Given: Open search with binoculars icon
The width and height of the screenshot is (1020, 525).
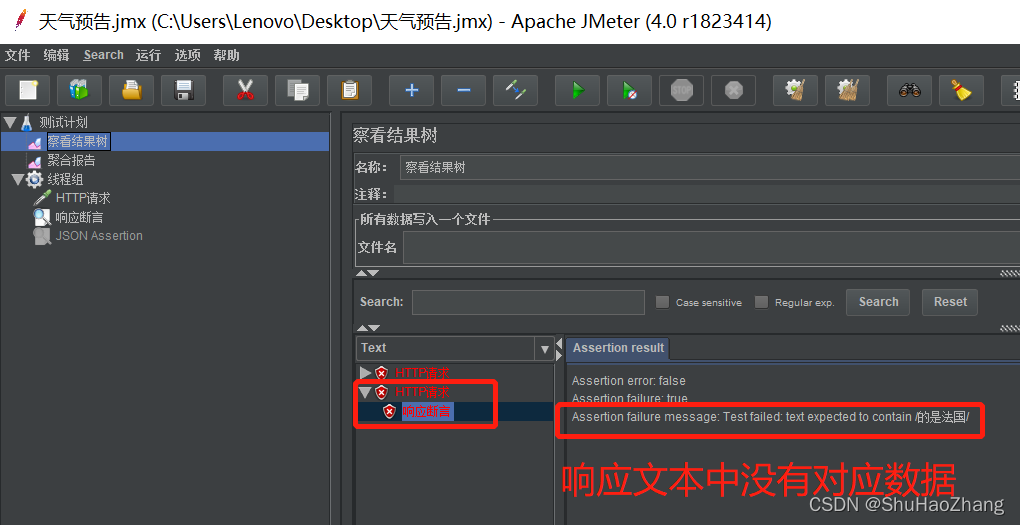Looking at the screenshot, I should [x=909, y=90].
